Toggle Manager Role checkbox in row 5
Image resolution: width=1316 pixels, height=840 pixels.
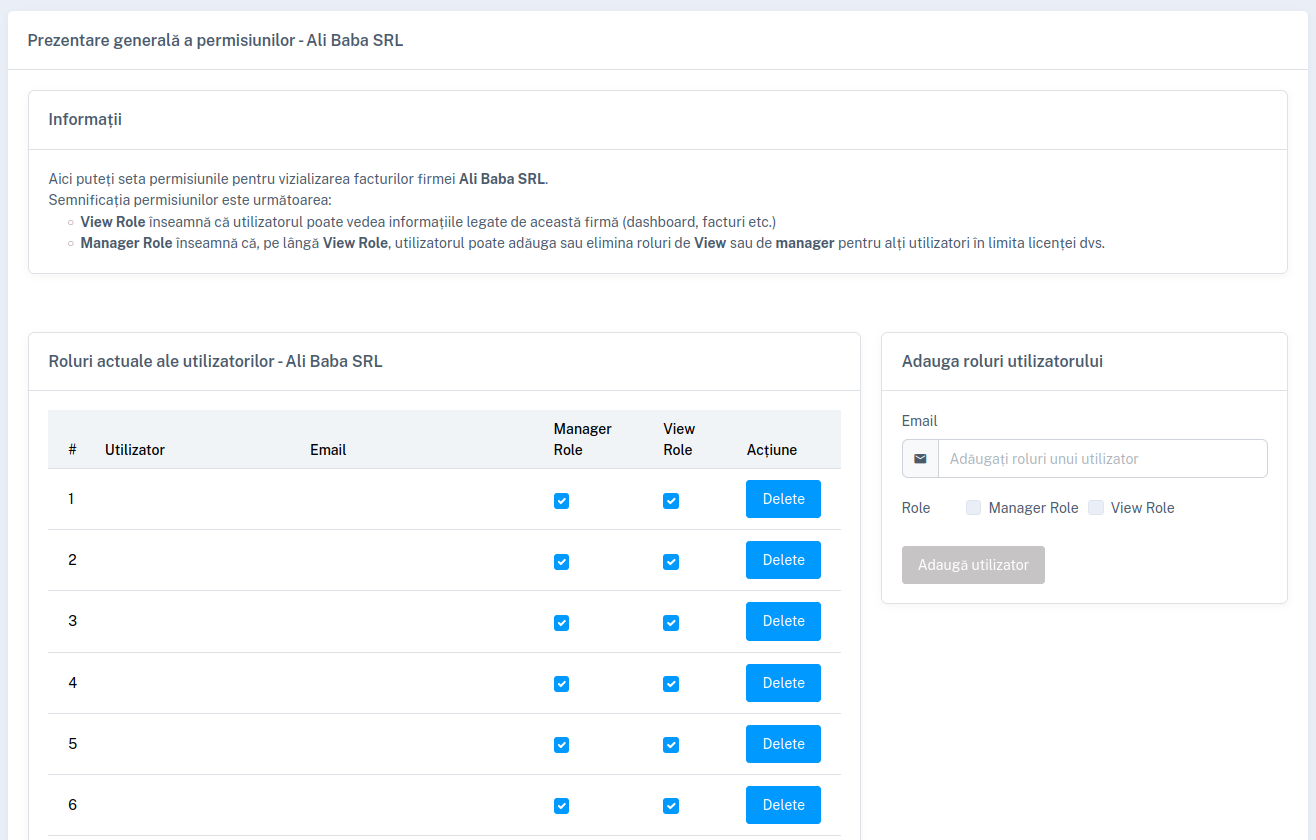[x=561, y=745]
